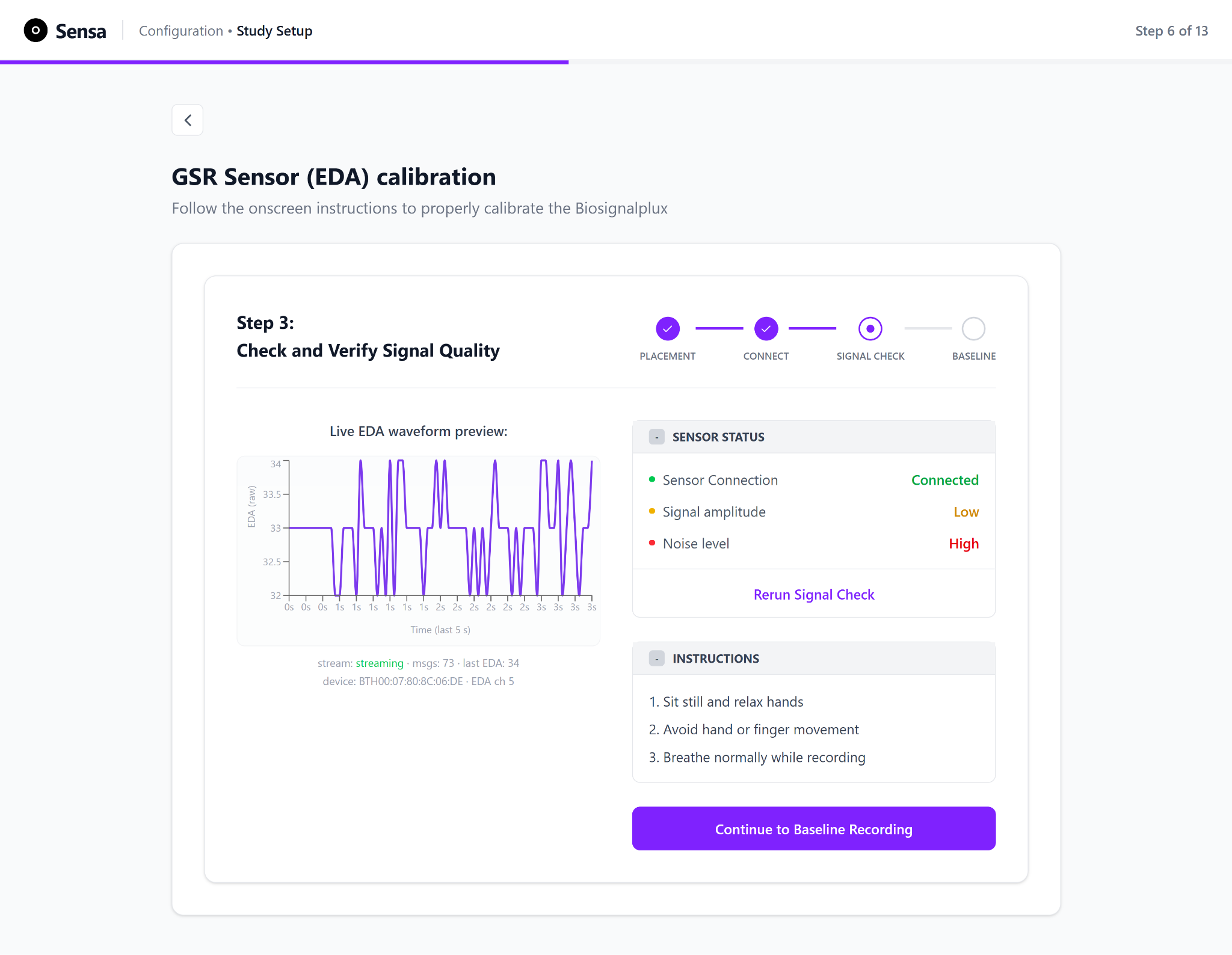Viewport: 1232px width, 955px height.
Task: Open the Study Setup breadcrumb
Action: coord(274,31)
